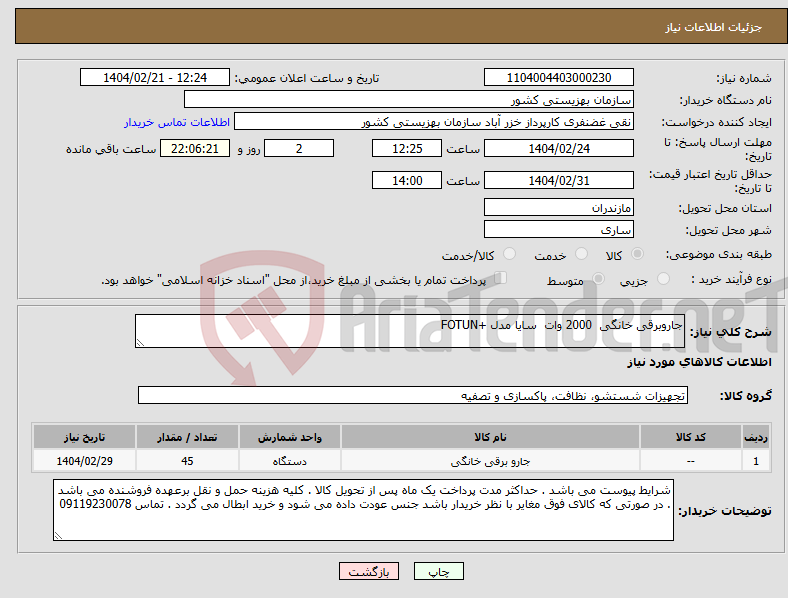Click the ردیف column header
788x598 pixels.
[x=756, y=437]
